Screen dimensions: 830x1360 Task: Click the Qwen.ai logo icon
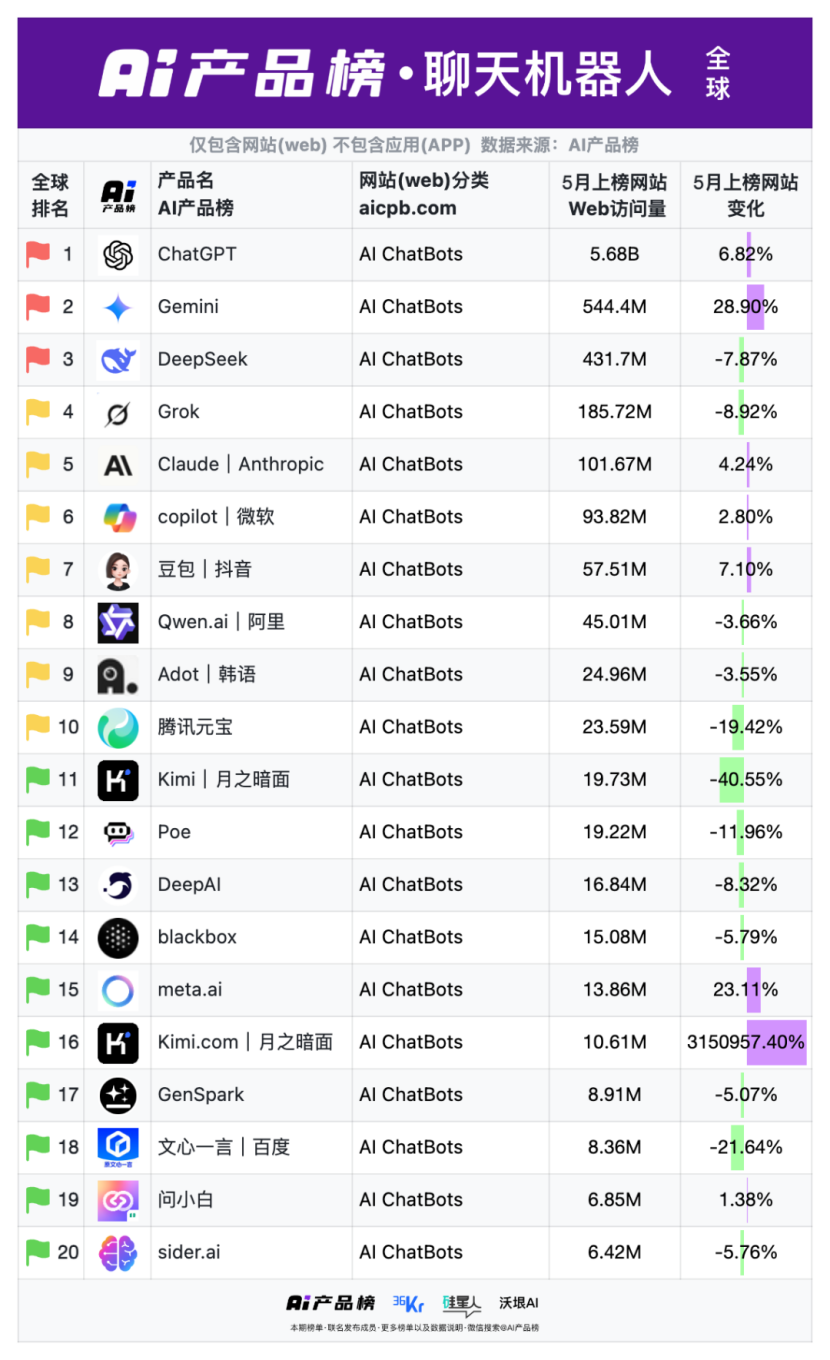pos(118,622)
